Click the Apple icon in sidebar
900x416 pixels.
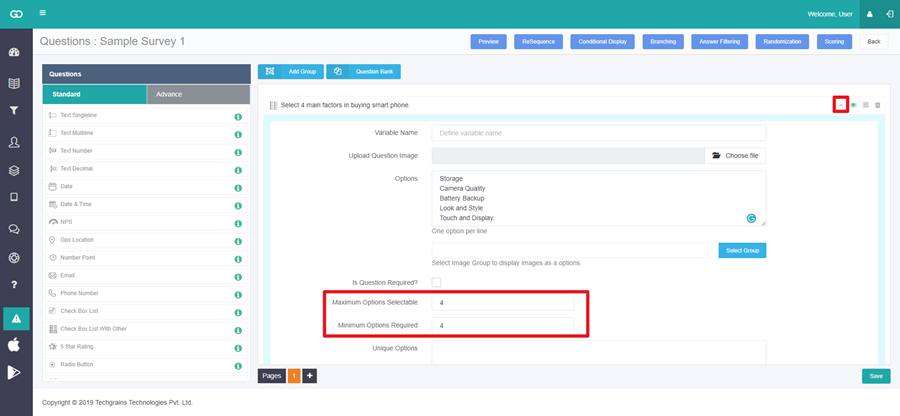pos(14,345)
